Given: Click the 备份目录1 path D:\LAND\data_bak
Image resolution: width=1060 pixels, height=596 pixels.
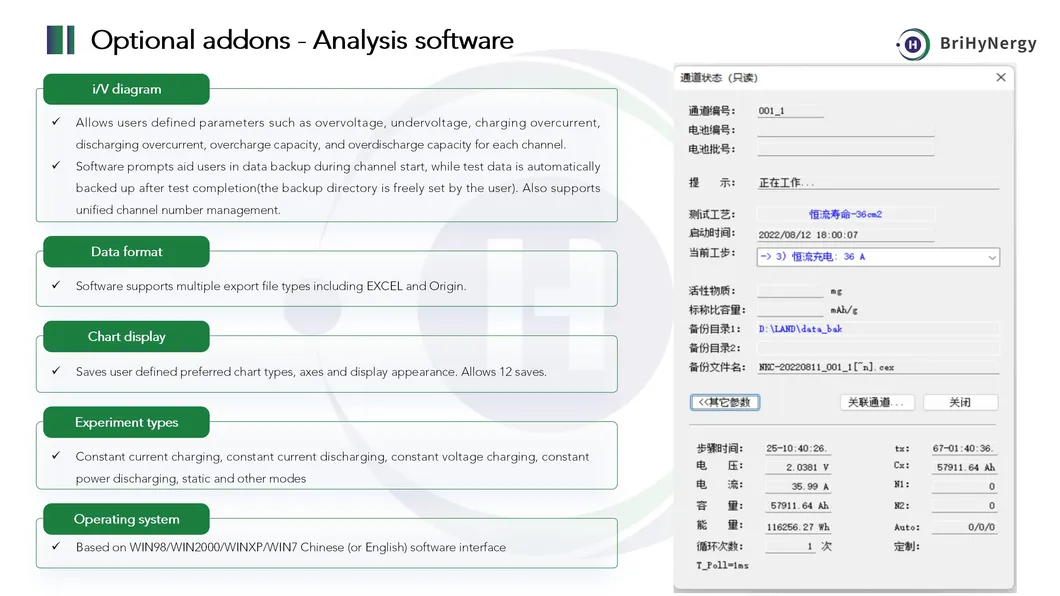Looking at the screenshot, I should click(x=876, y=329).
